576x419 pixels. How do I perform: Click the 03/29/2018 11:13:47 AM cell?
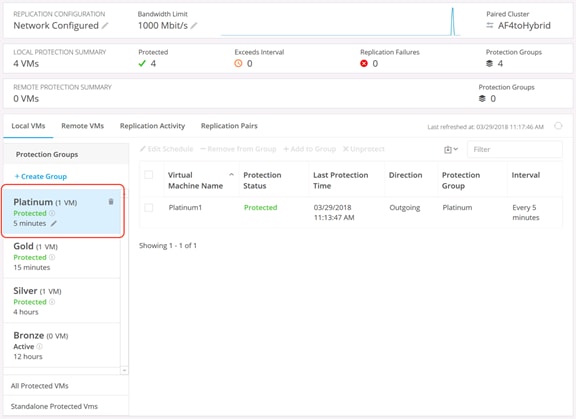(x=334, y=212)
